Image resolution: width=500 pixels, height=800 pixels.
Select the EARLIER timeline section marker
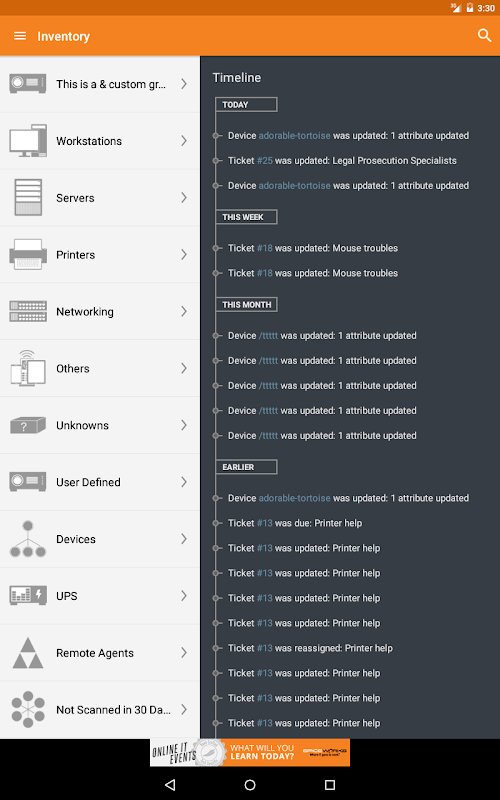tap(246, 467)
